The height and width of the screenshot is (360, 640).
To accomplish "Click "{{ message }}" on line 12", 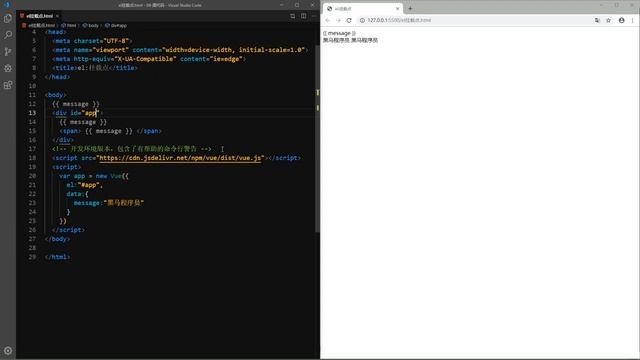I will click(76, 104).
